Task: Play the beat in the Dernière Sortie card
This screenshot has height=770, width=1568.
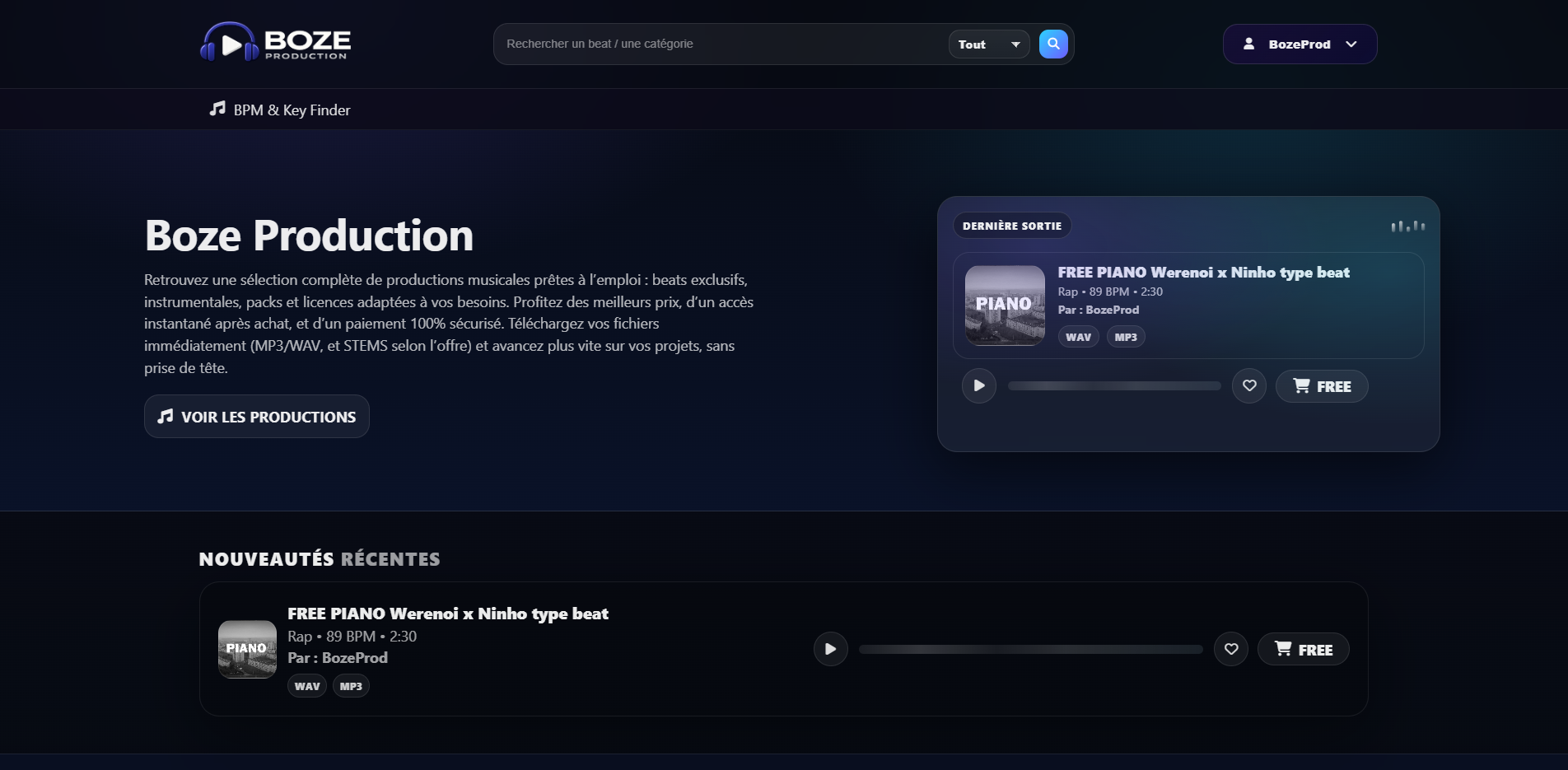Action: (x=979, y=385)
